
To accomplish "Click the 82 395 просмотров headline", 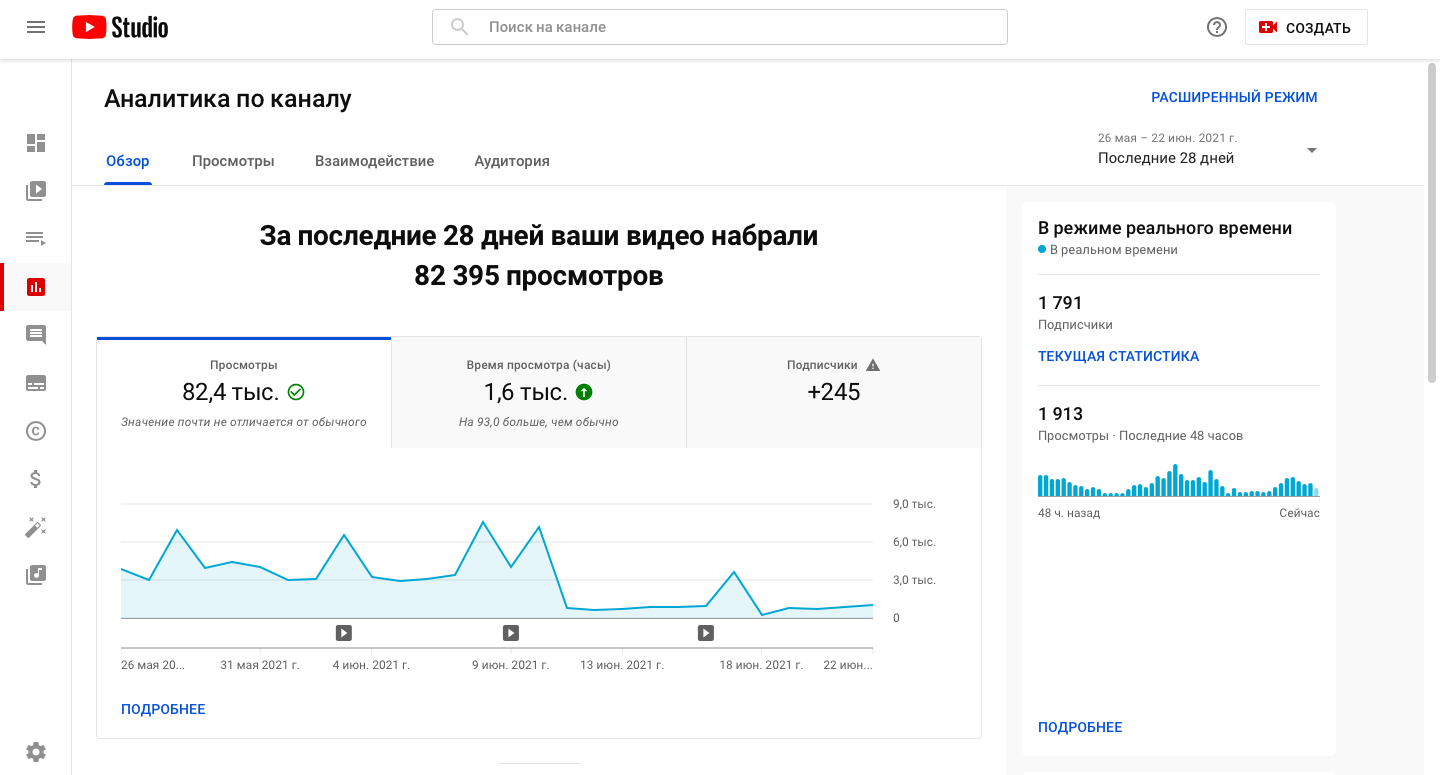I will click(539, 276).
